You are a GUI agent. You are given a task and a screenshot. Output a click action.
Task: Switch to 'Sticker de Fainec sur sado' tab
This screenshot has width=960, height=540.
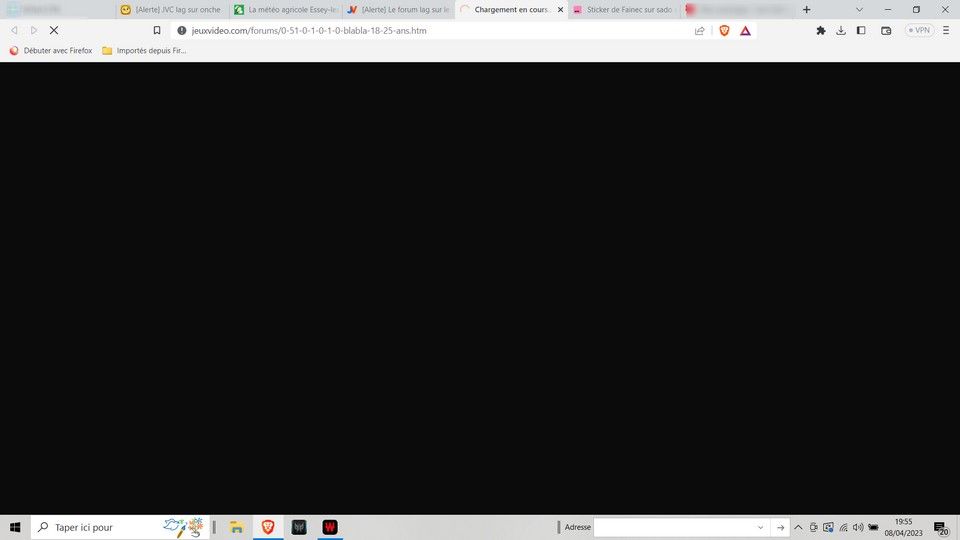(x=624, y=10)
